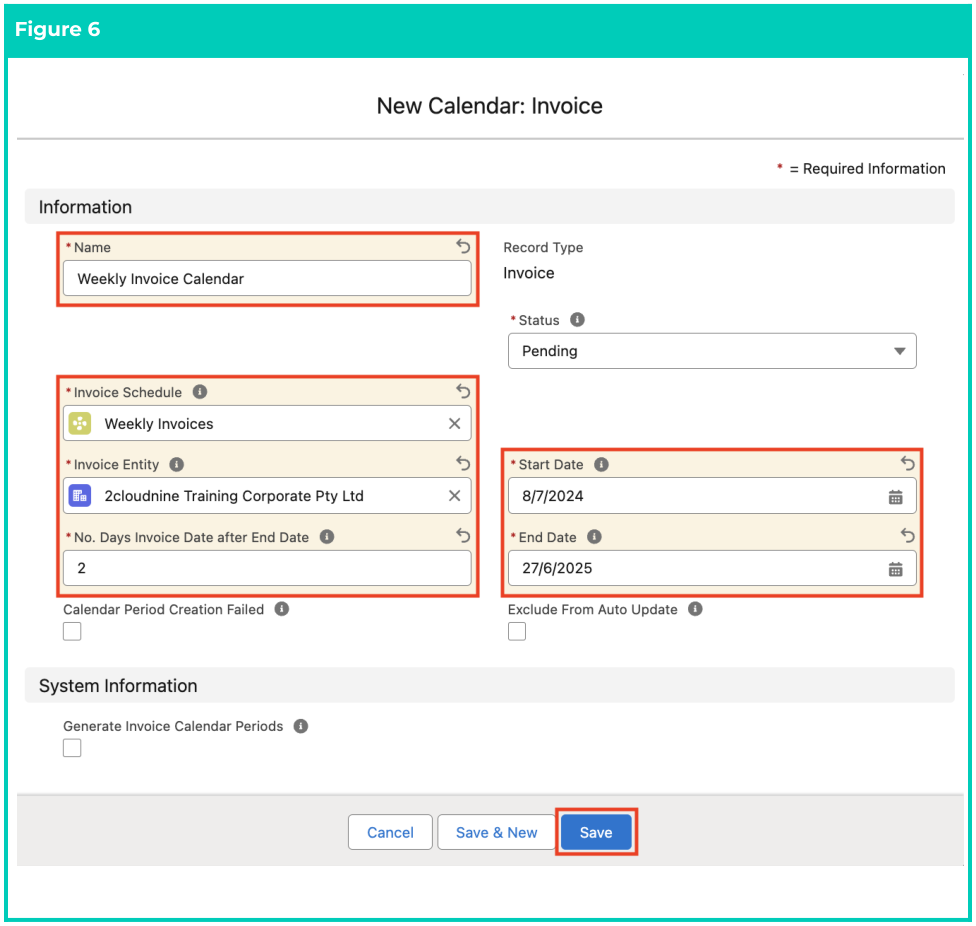Undo changes to the Name field
Viewport: 976px width, 926px height.
click(x=463, y=246)
